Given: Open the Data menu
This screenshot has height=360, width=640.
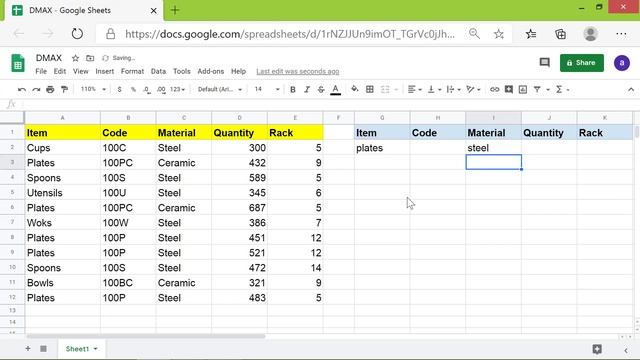Looking at the screenshot, I should (x=158, y=71).
